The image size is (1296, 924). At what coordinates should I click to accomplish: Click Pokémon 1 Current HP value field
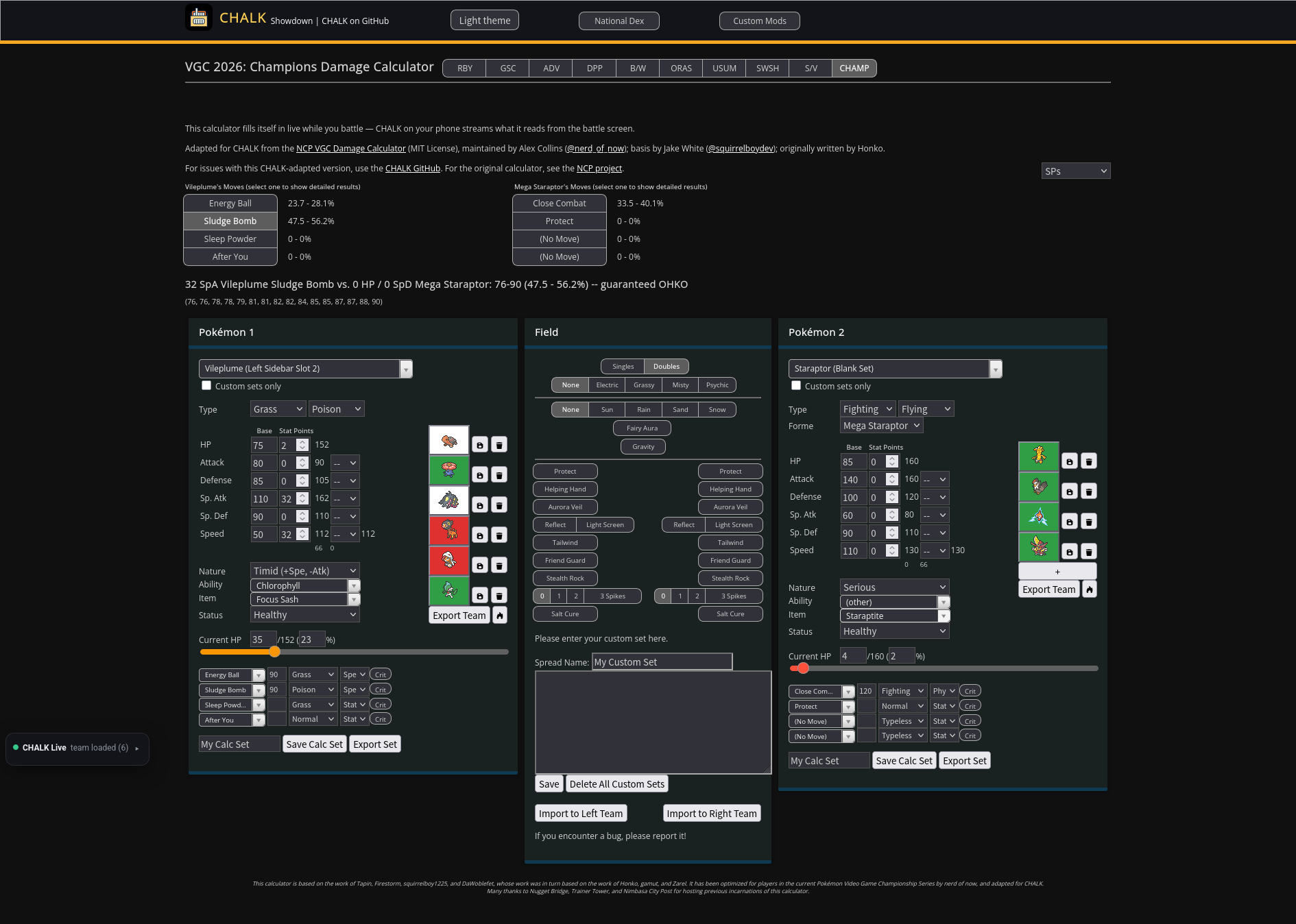tap(263, 640)
